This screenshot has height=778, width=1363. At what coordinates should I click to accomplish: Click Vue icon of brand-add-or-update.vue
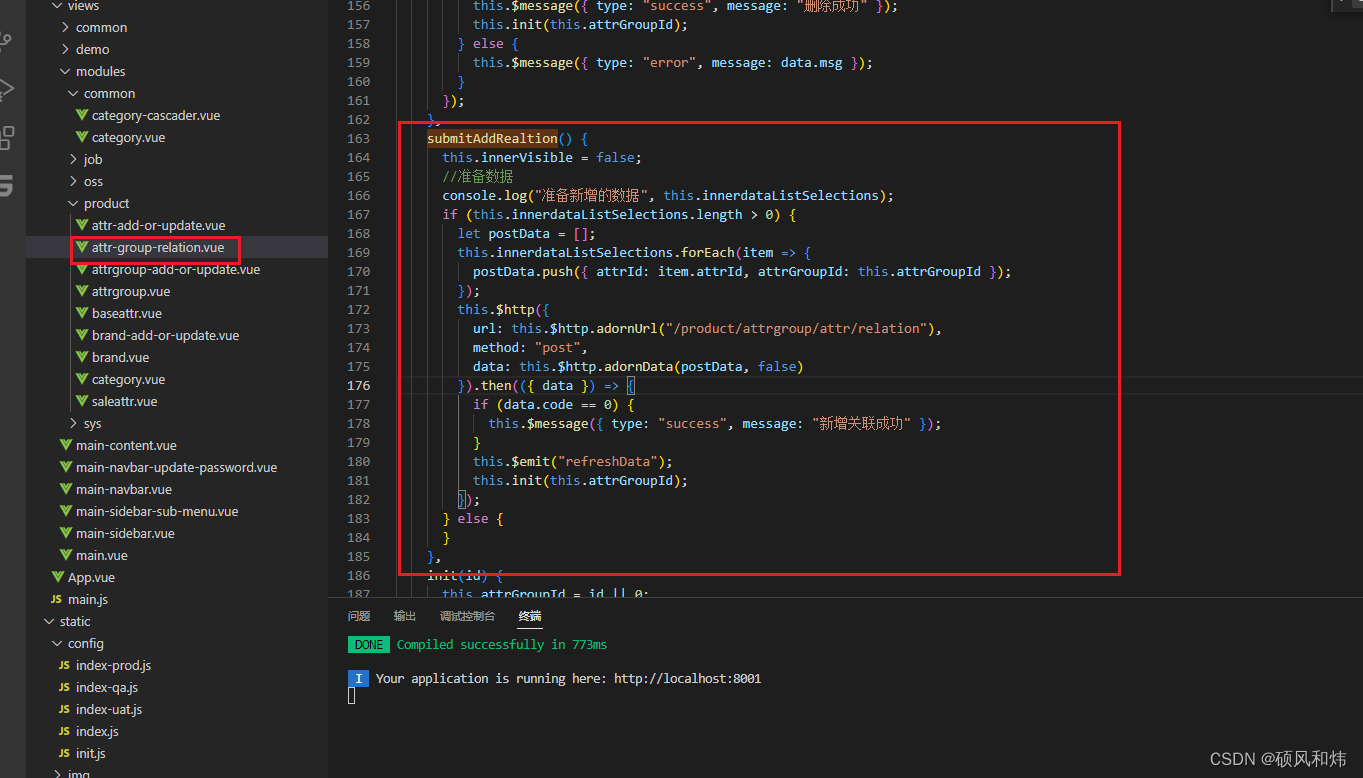point(82,336)
